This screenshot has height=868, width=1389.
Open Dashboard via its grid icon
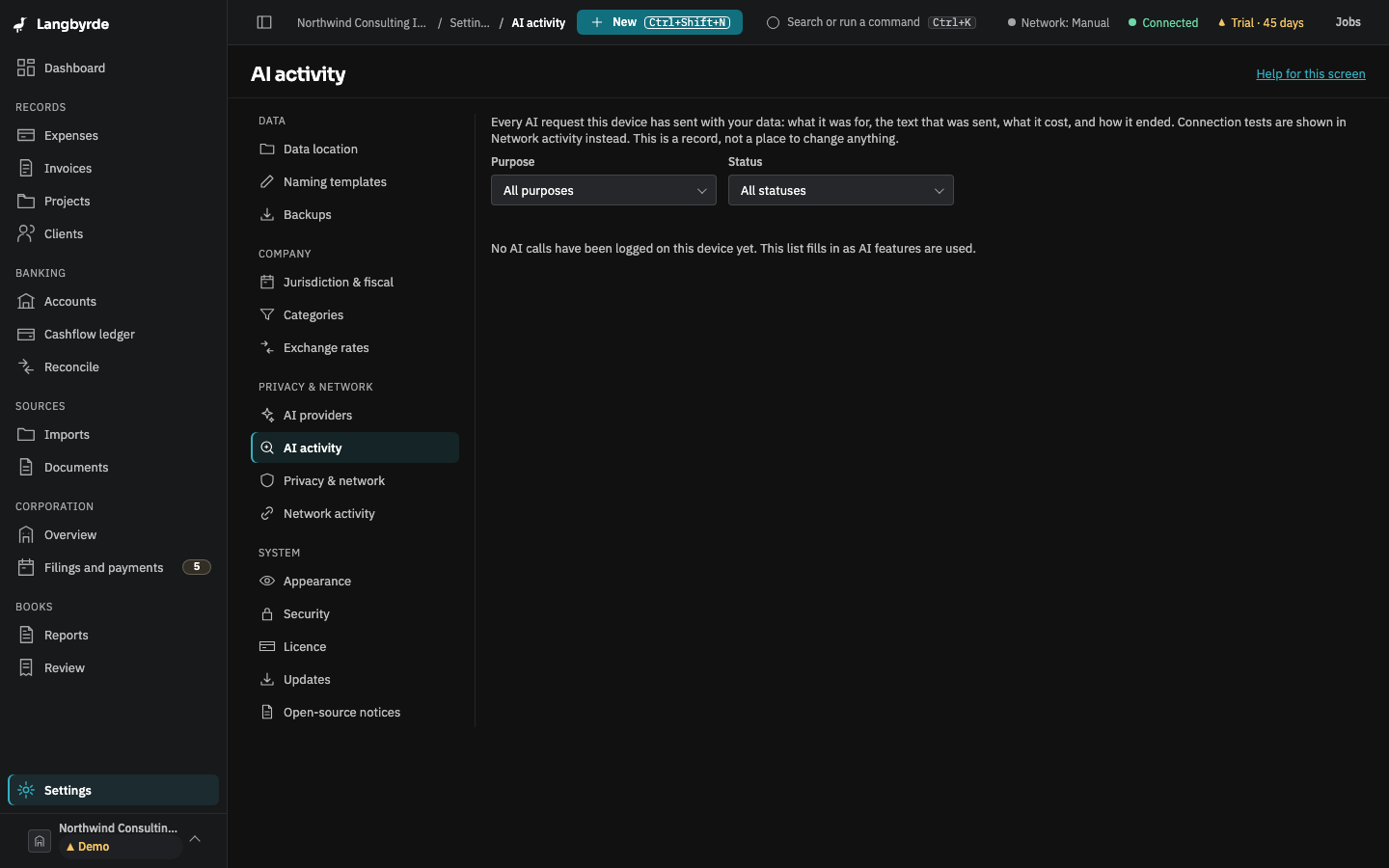pos(26,68)
